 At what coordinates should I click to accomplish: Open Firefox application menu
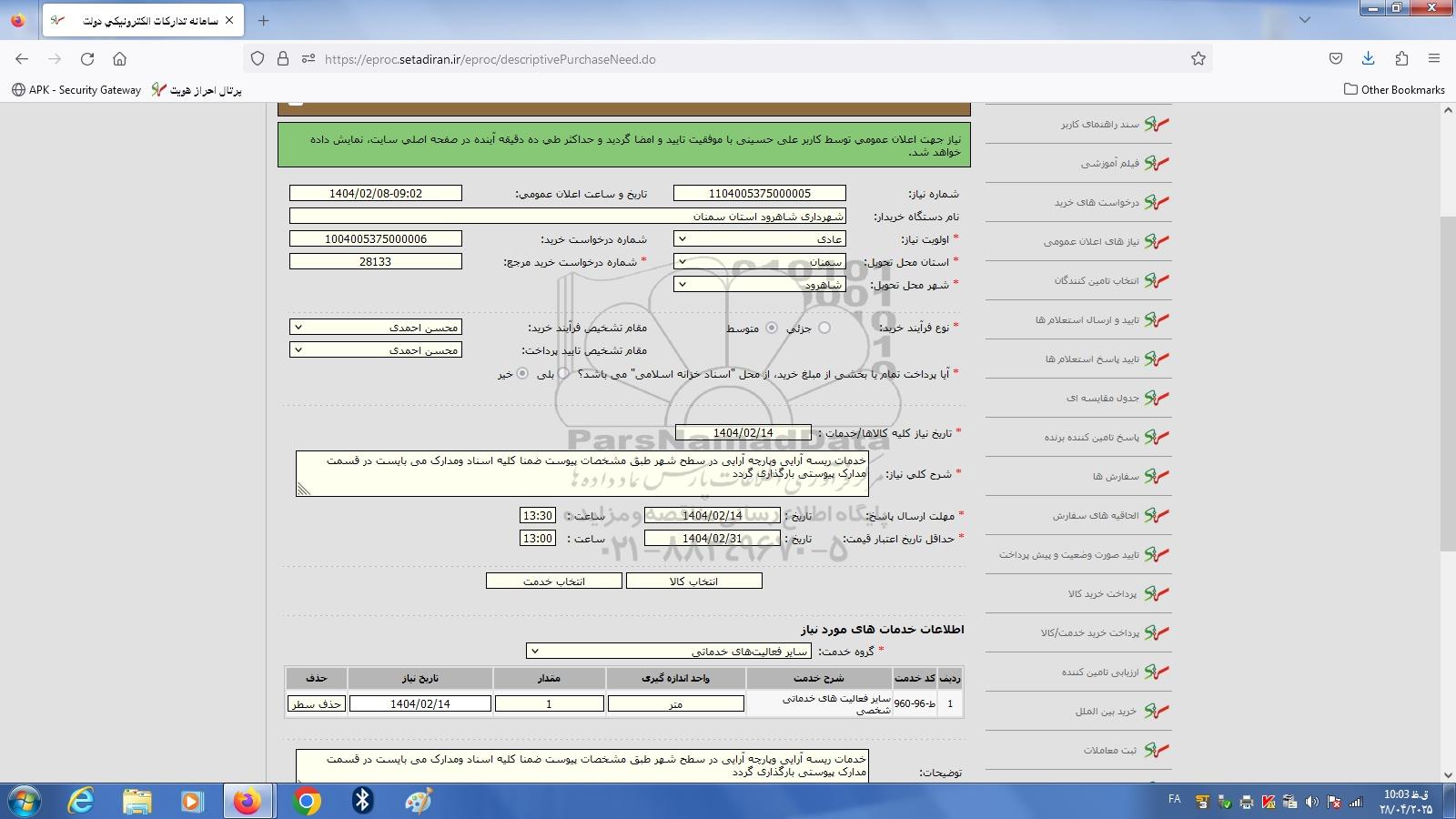1434,59
